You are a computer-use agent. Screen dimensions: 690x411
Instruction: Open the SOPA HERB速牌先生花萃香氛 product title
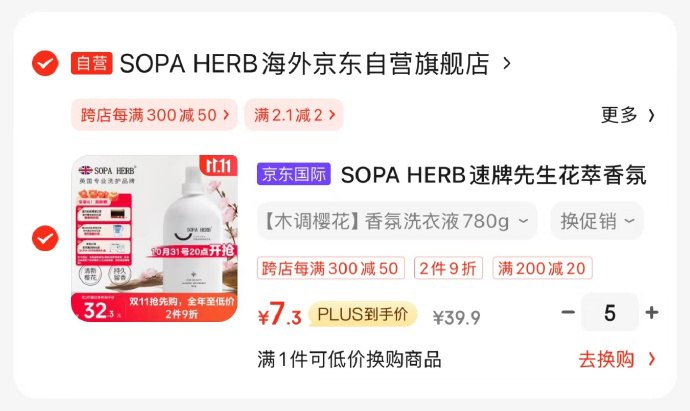pos(493,175)
